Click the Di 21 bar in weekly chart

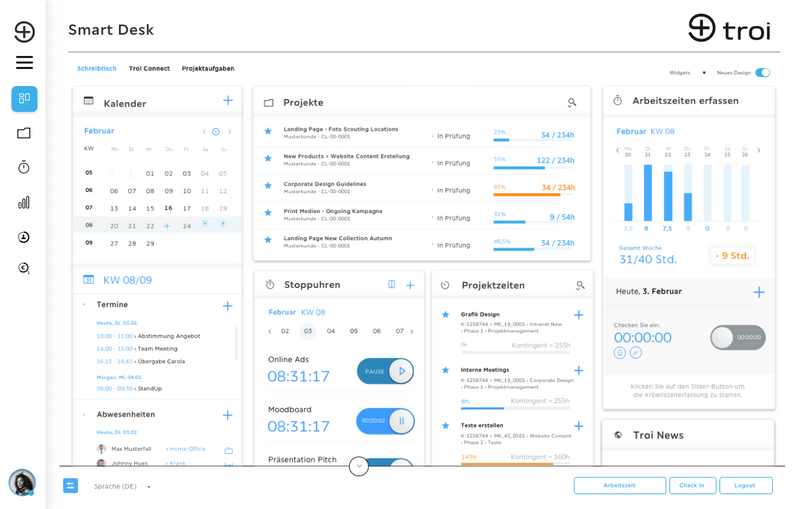coord(647,193)
